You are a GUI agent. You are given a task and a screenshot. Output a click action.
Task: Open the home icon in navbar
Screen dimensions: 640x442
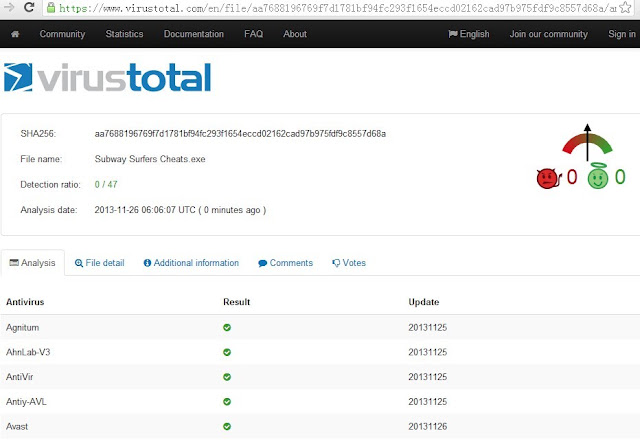(15, 34)
